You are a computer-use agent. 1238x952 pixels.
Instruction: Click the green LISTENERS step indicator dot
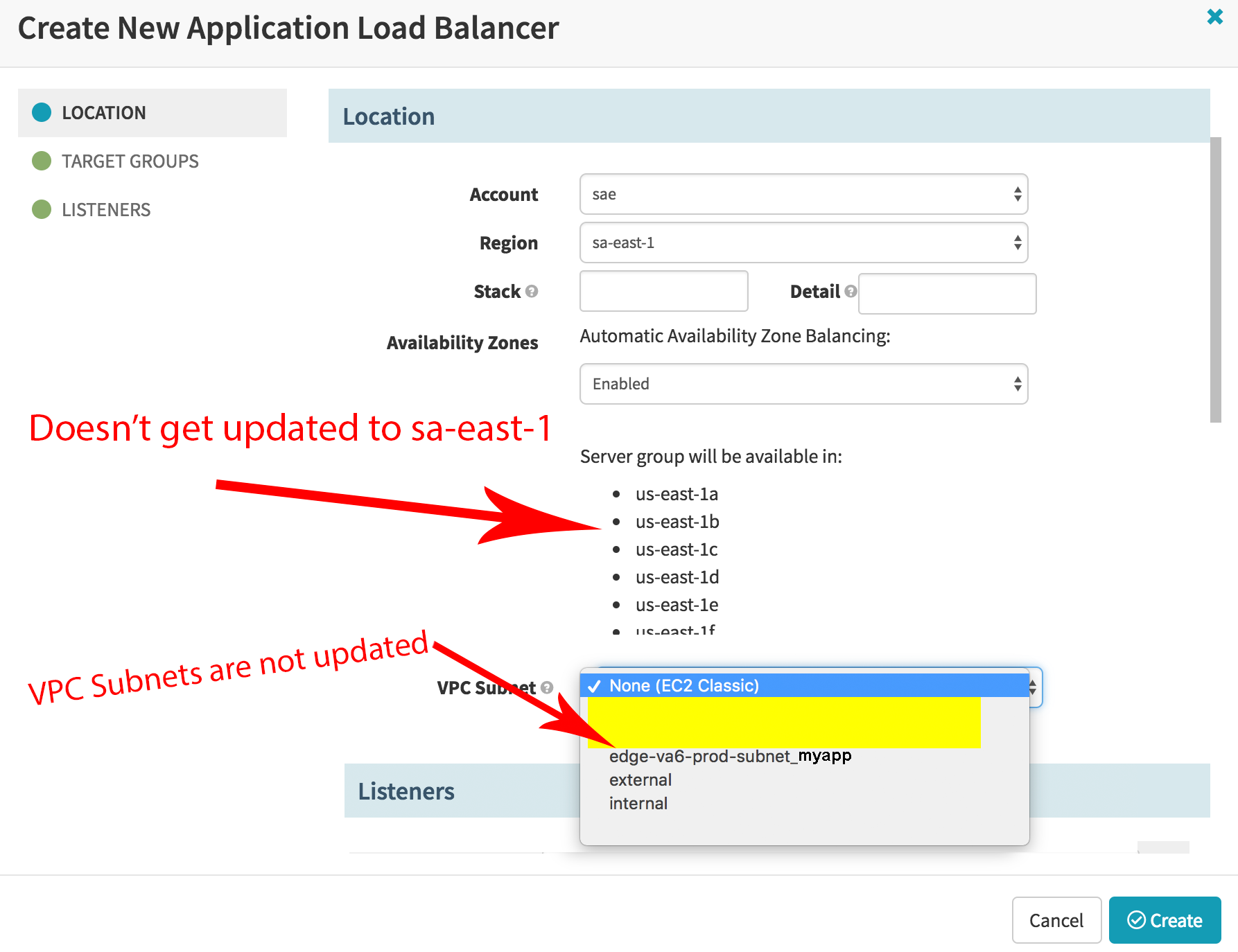tap(42, 209)
